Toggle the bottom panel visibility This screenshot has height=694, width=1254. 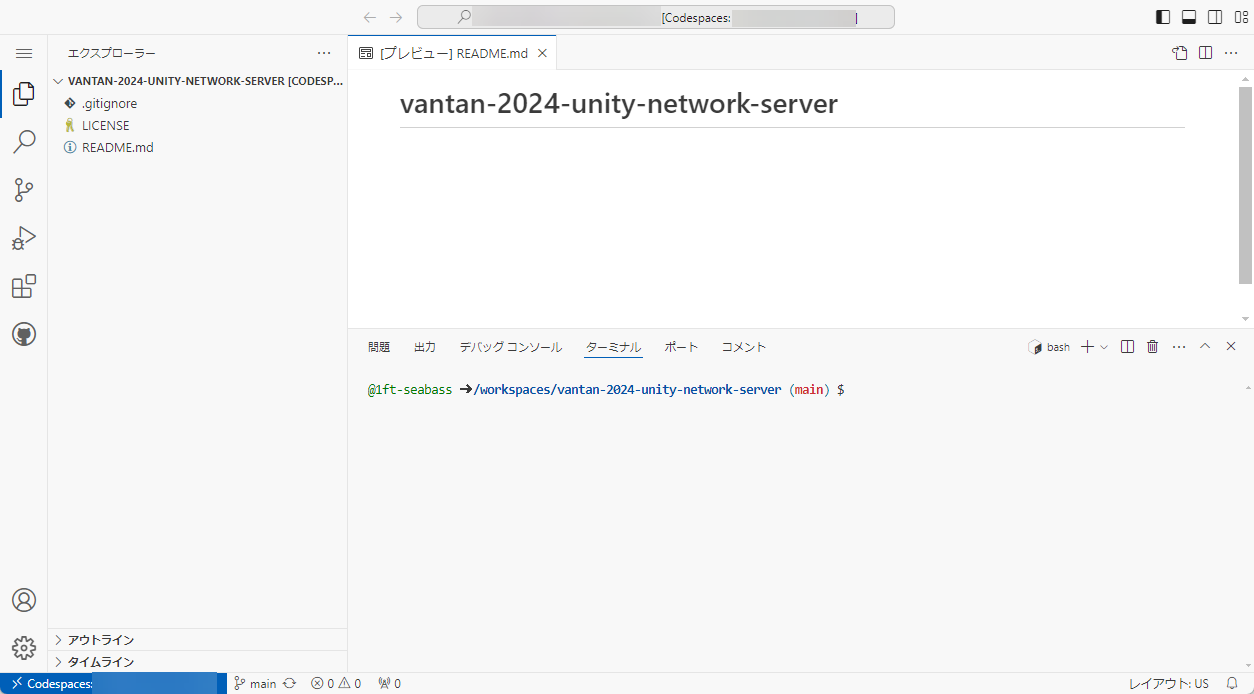coord(1189,17)
